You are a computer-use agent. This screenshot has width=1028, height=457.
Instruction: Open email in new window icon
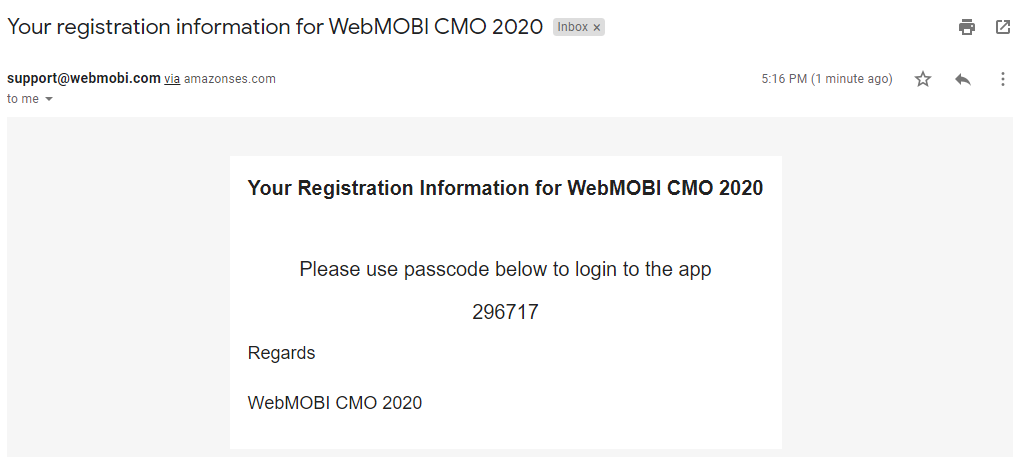point(1002,27)
